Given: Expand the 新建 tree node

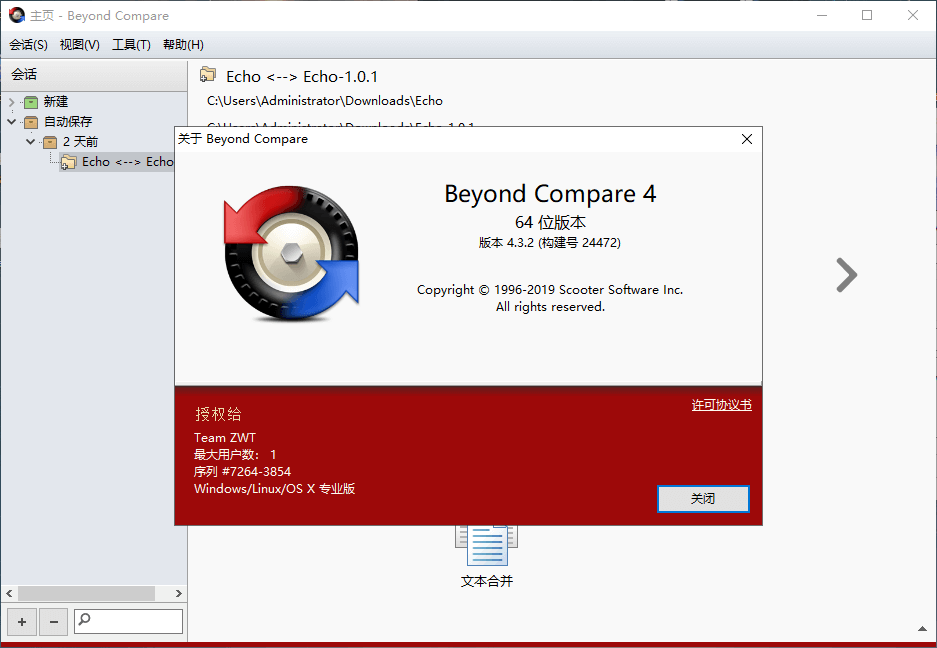Looking at the screenshot, I should 9,101.
